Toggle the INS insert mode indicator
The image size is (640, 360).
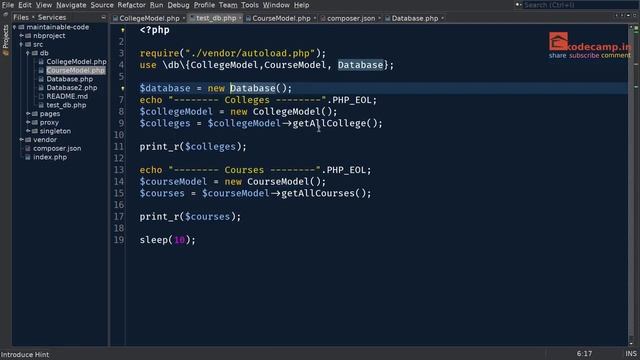tap(631, 354)
